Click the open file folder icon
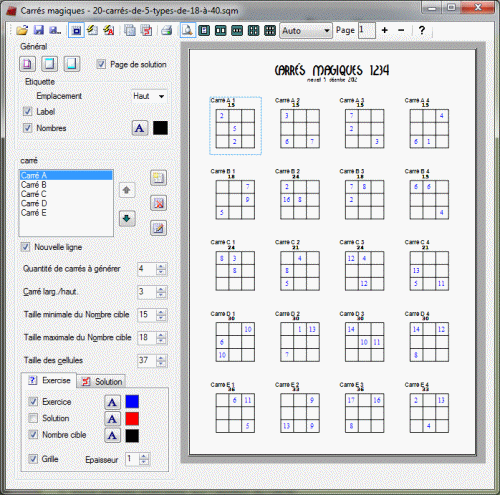 (22, 31)
